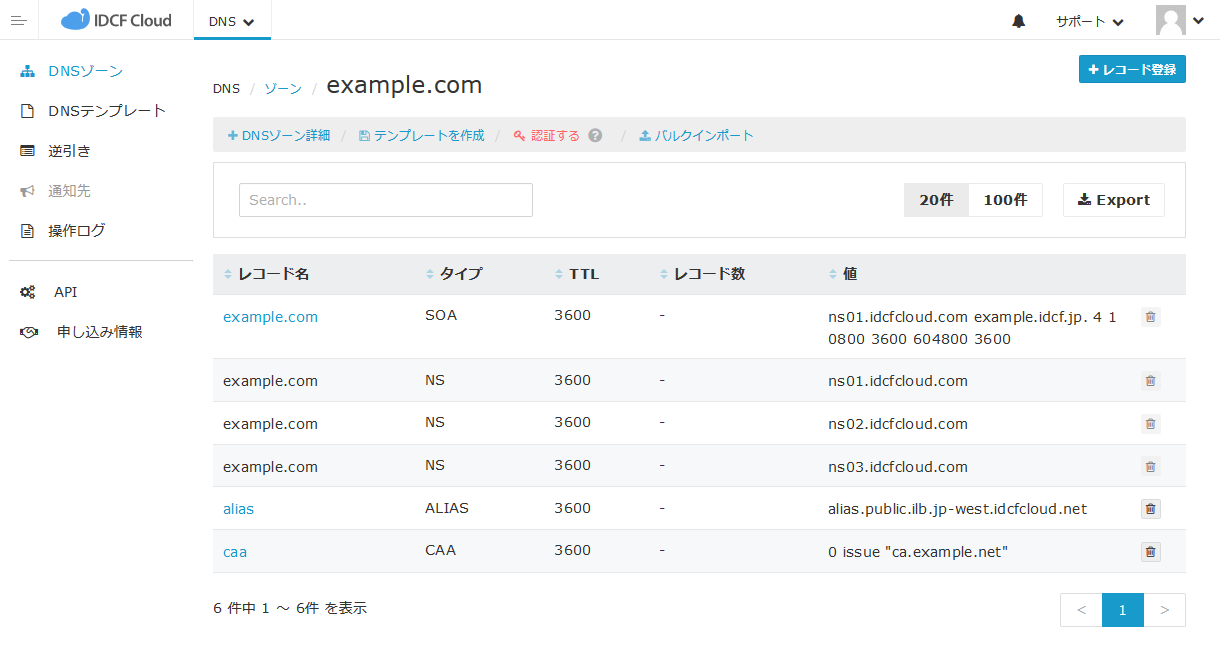The image size is (1220, 645).
Task: Click the IDCF Cloud logo
Action: pos(116,20)
